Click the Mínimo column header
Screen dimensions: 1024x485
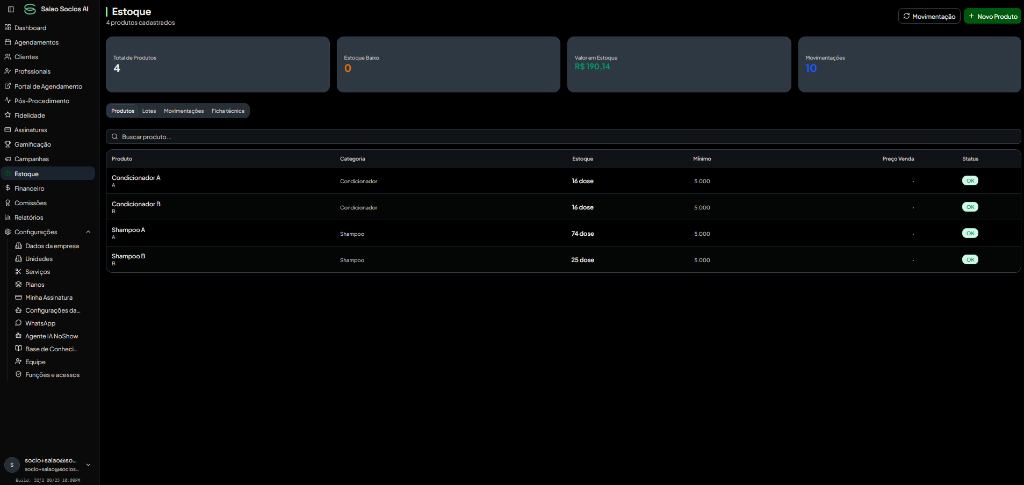coord(702,159)
